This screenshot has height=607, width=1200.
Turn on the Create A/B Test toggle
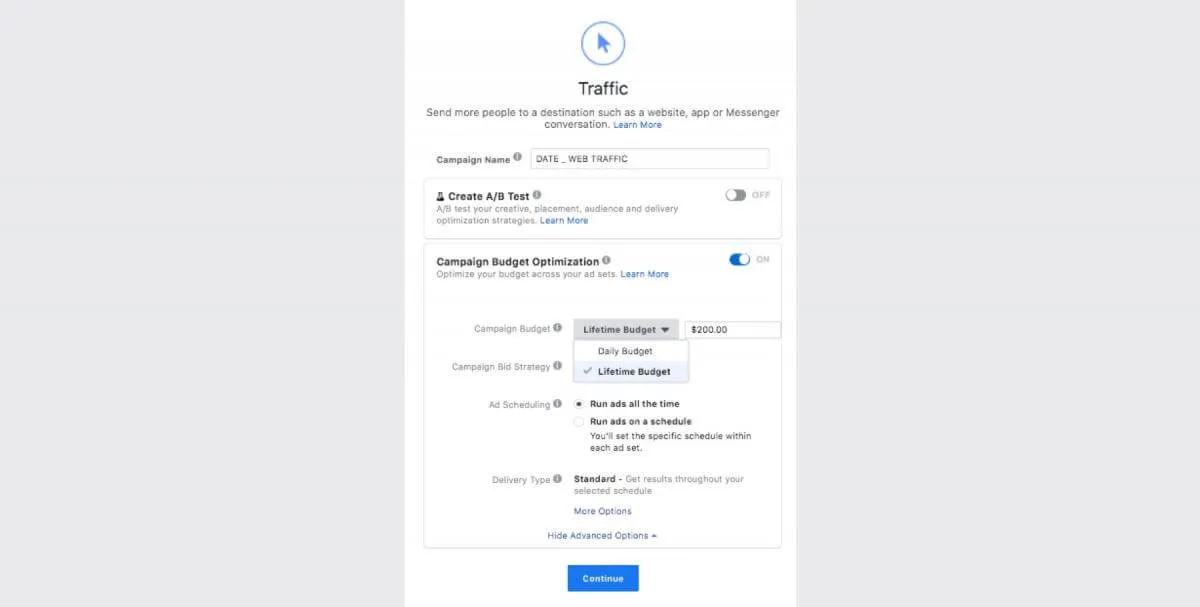(x=736, y=195)
